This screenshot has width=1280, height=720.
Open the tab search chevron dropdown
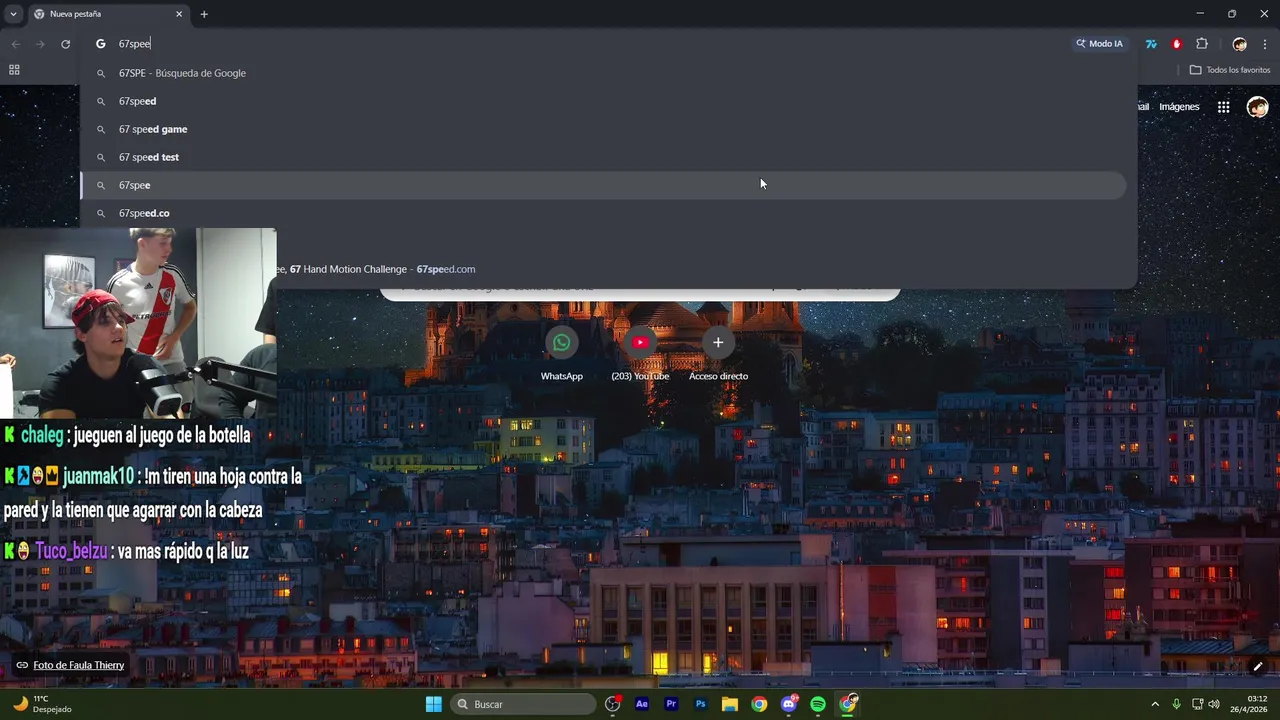[x=13, y=14]
